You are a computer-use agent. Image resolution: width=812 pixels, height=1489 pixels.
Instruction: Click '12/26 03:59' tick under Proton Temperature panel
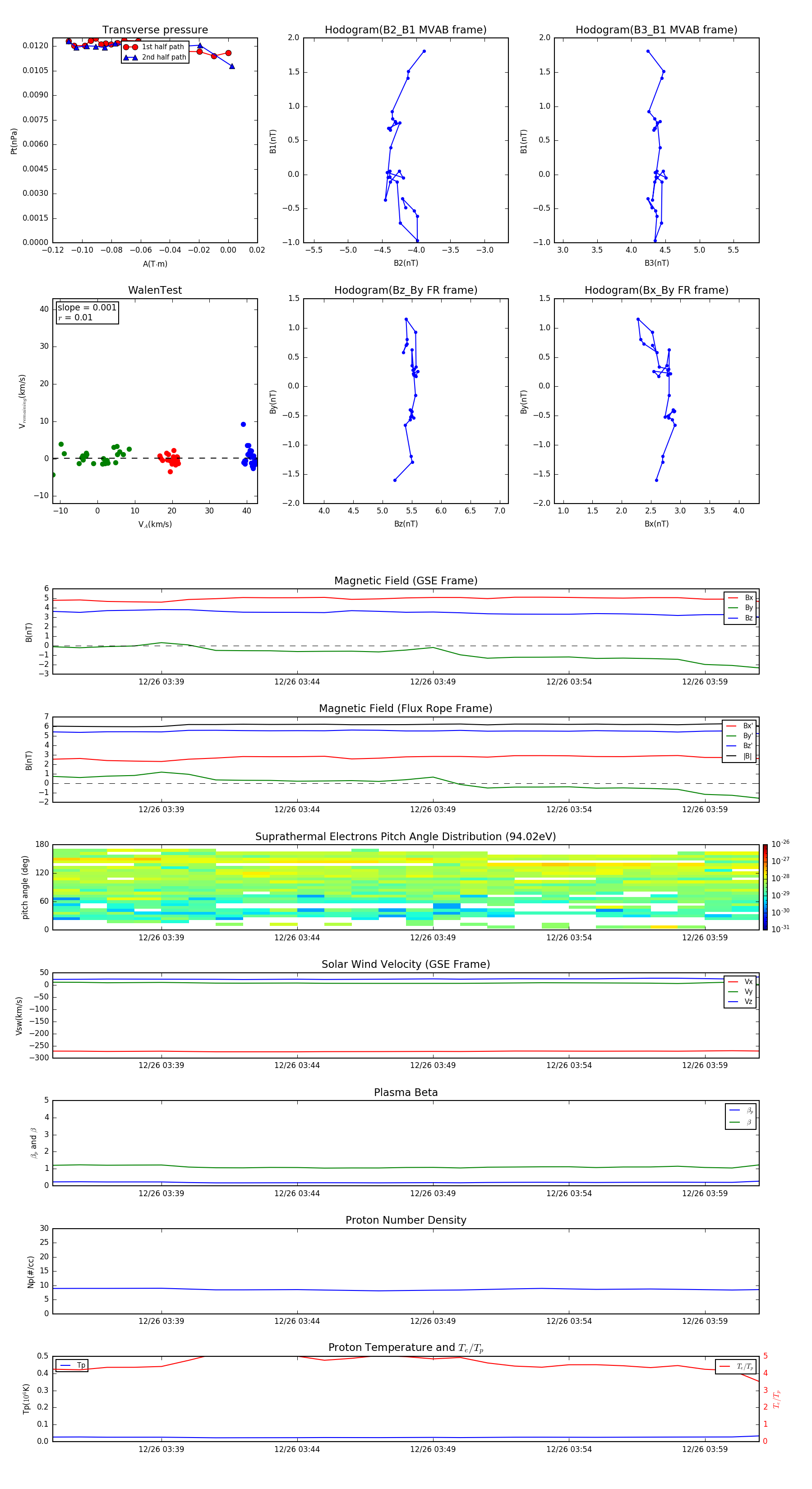point(705,1449)
